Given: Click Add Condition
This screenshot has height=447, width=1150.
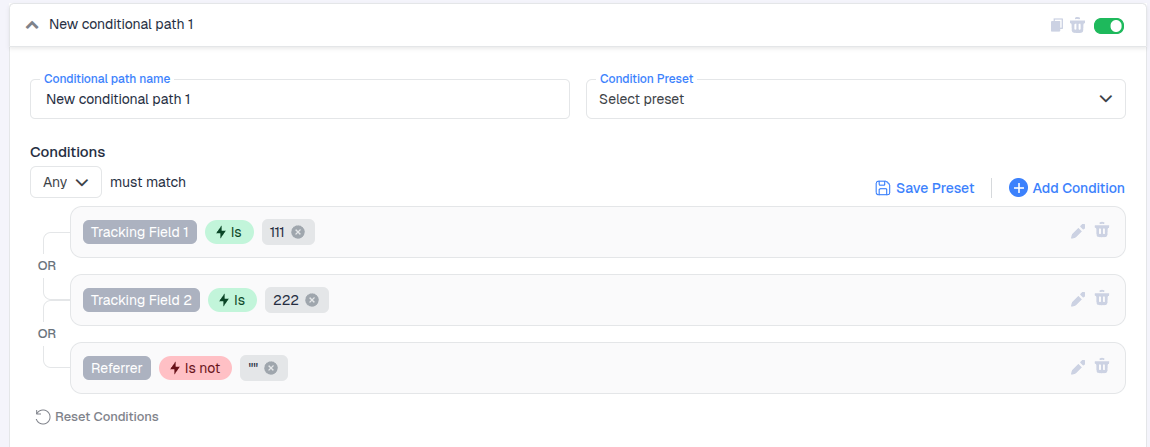Looking at the screenshot, I should click(x=1066, y=188).
